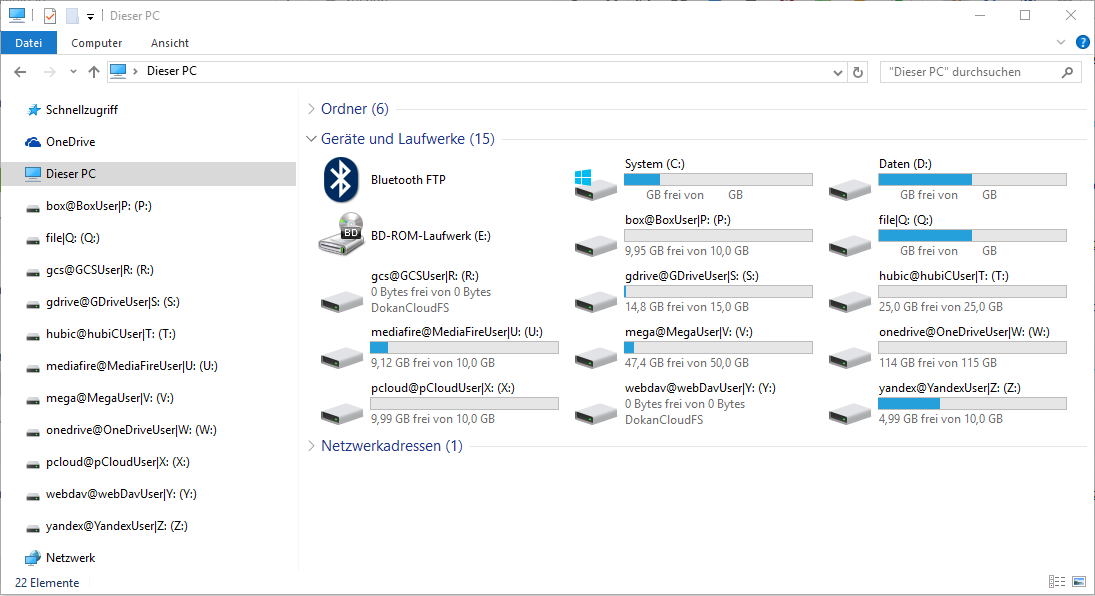Open the quick access toolbar customize dropdown
Screen dimensions: 1095x596
point(90,16)
